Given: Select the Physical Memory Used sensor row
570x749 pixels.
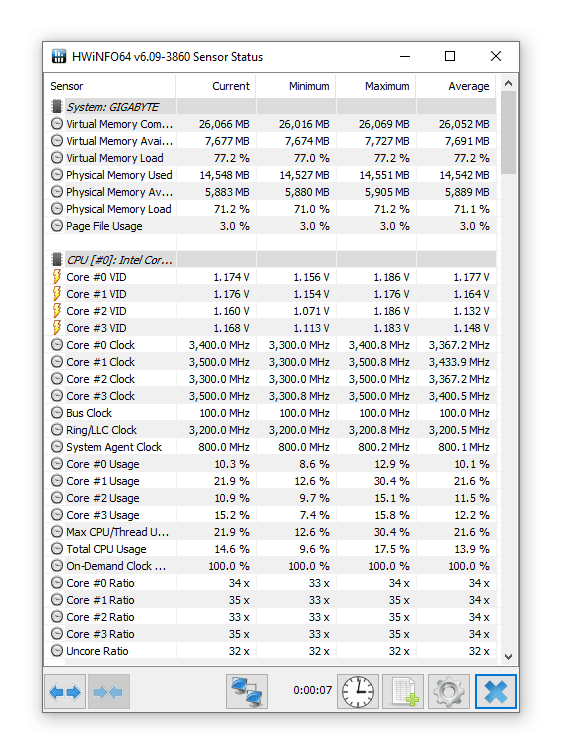Looking at the screenshot, I should coord(270,175).
